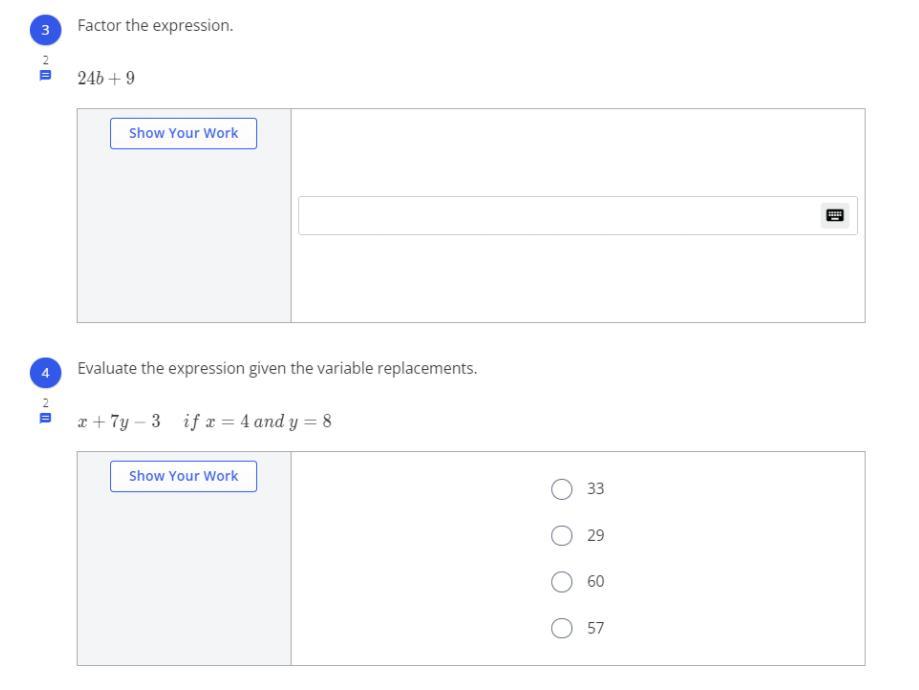
Task: Click gray work panel below question 4's Show Your Work
Action: click(x=184, y=580)
